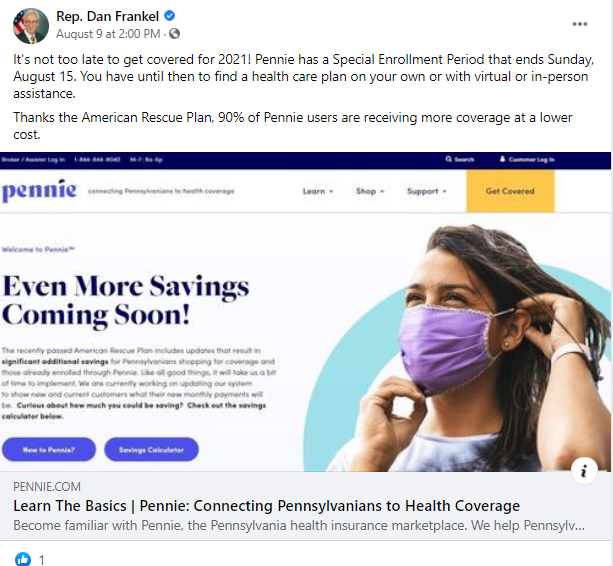Click the PENNIE.COM domain link
This screenshot has height=566, width=613.
coord(46,487)
